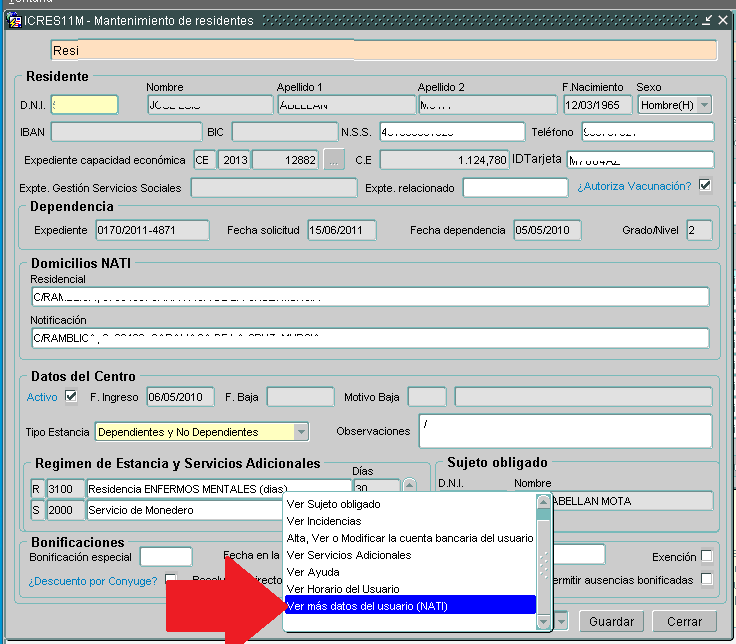Viewport: 736px width, 644px height.
Task: Click the down arrow of the dropdown list scrollbar
Action: [x=543, y=622]
